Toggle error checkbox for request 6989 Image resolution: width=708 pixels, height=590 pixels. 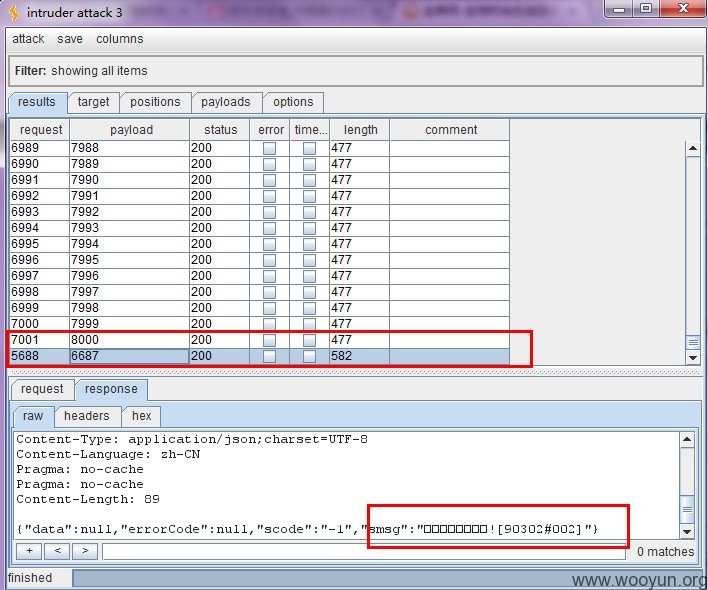[270, 148]
